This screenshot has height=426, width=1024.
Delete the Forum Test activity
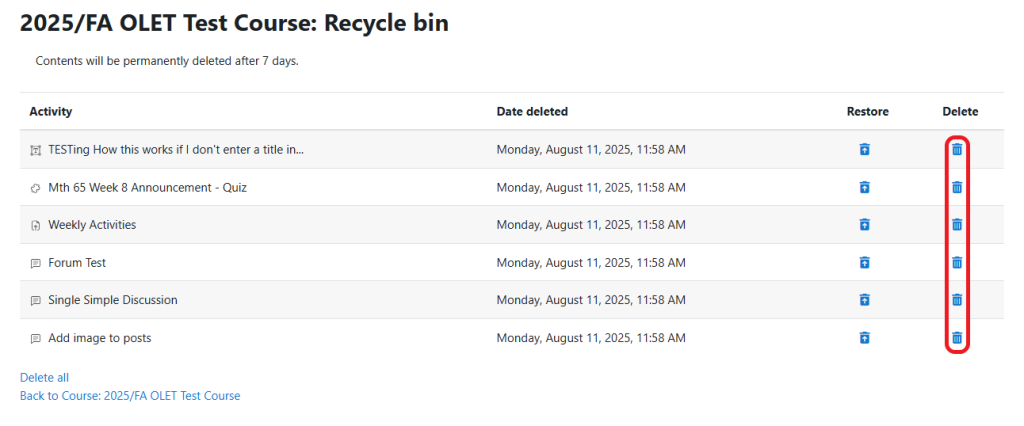(957, 263)
